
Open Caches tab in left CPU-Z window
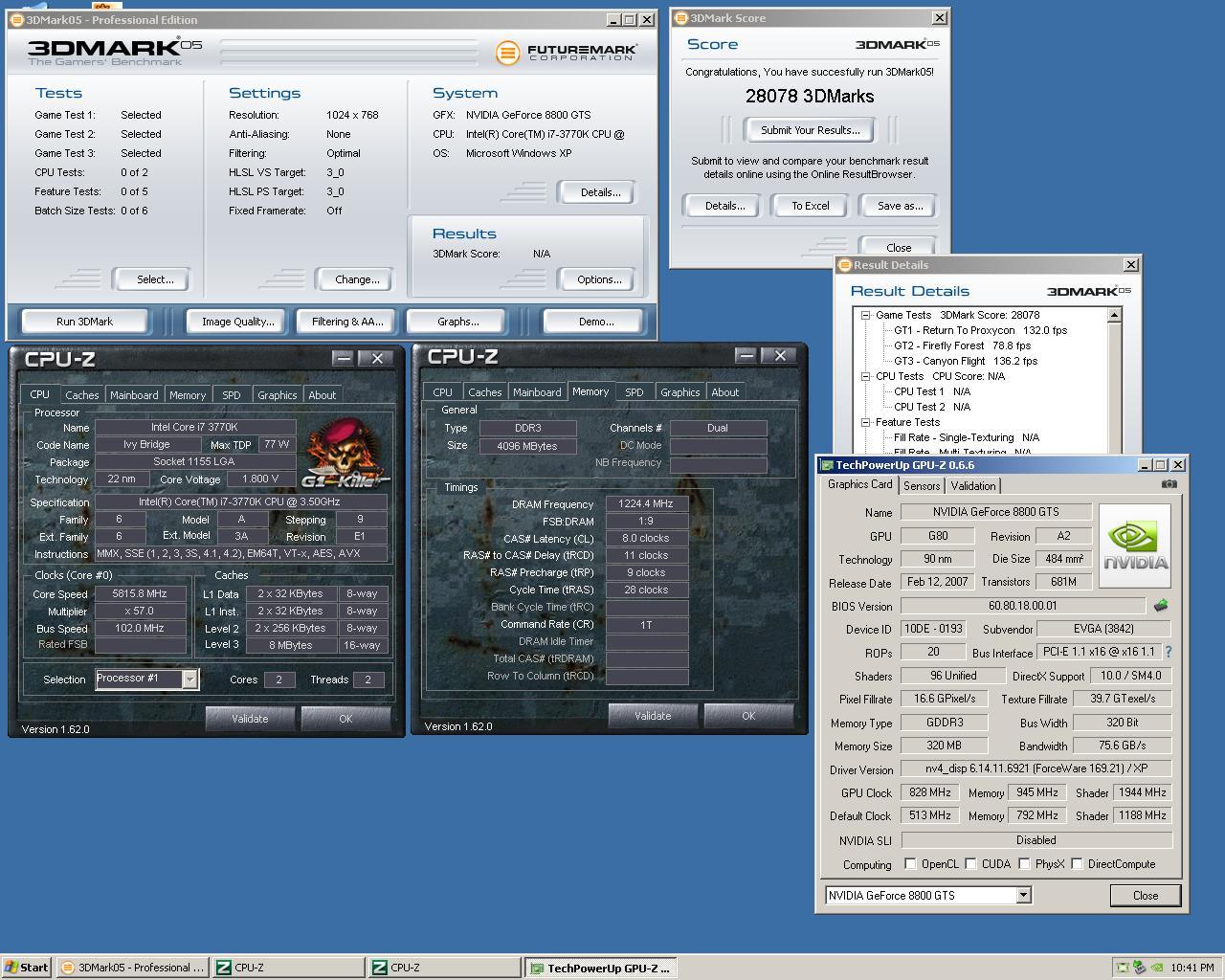[81, 394]
